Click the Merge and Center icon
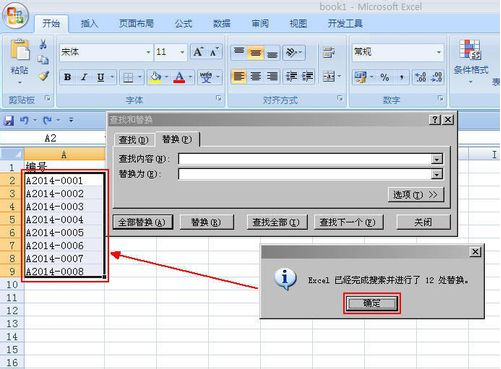501x369 pixels. [329, 77]
